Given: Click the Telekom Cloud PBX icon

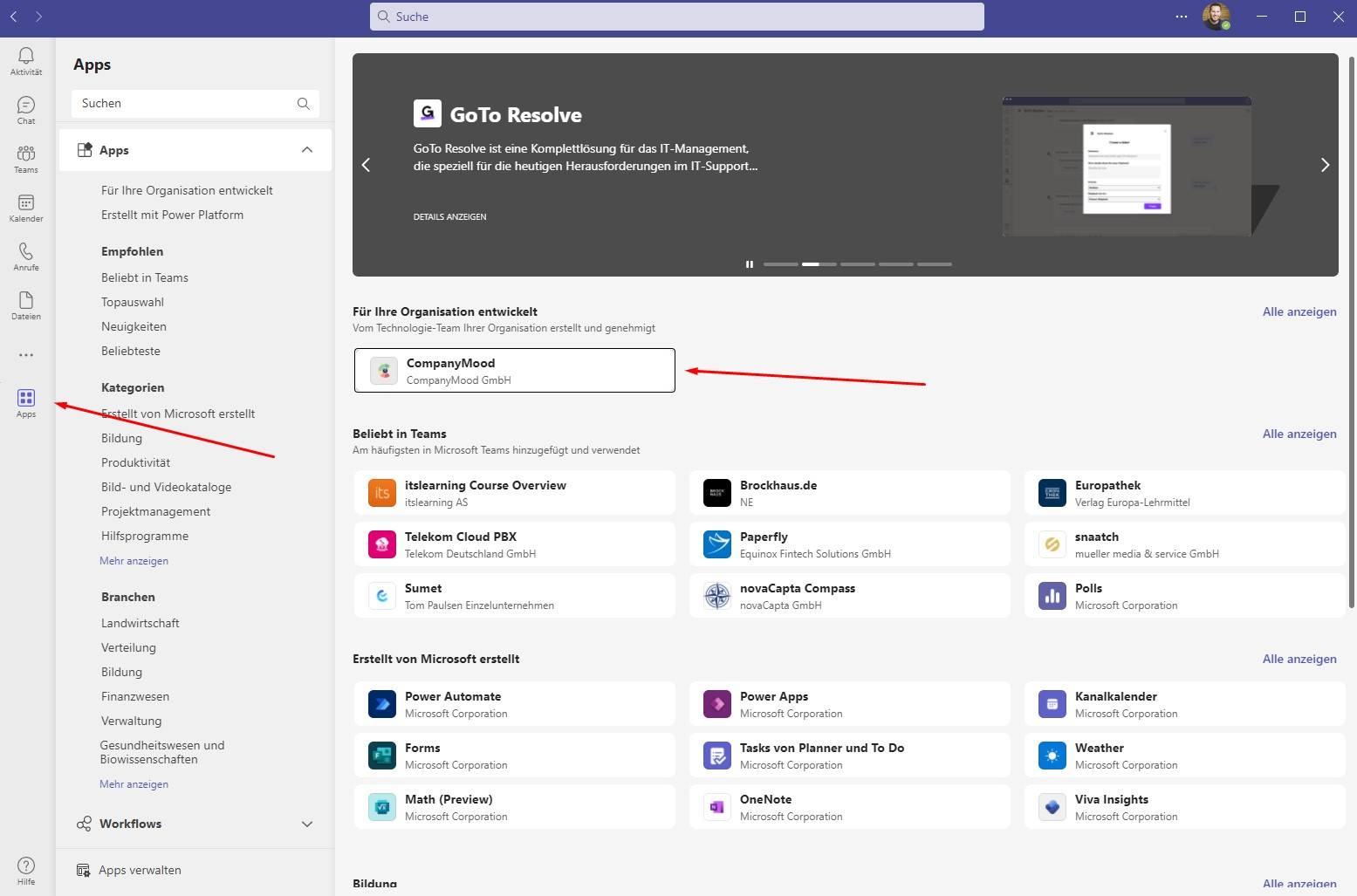Looking at the screenshot, I should point(382,544).
